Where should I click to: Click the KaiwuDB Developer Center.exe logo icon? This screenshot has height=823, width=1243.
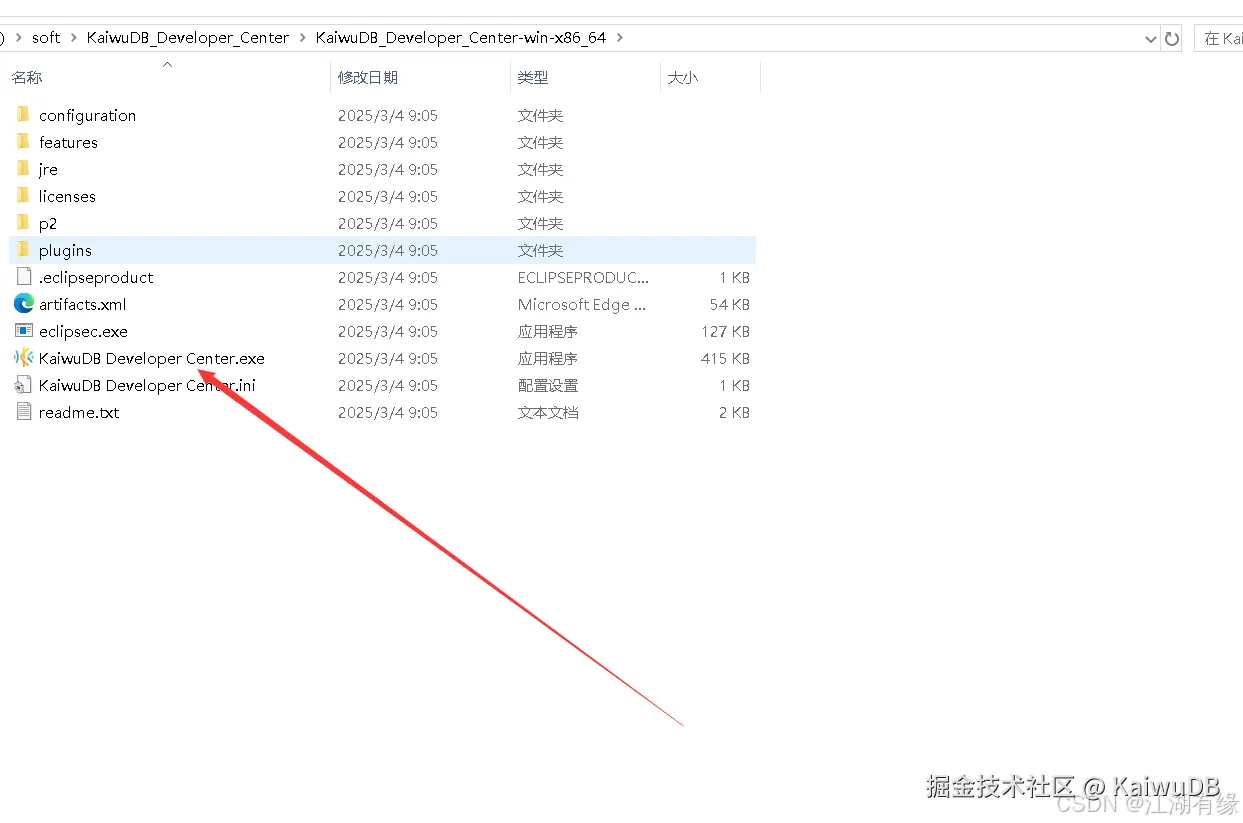pyautogui.click(x=24, y=358)
